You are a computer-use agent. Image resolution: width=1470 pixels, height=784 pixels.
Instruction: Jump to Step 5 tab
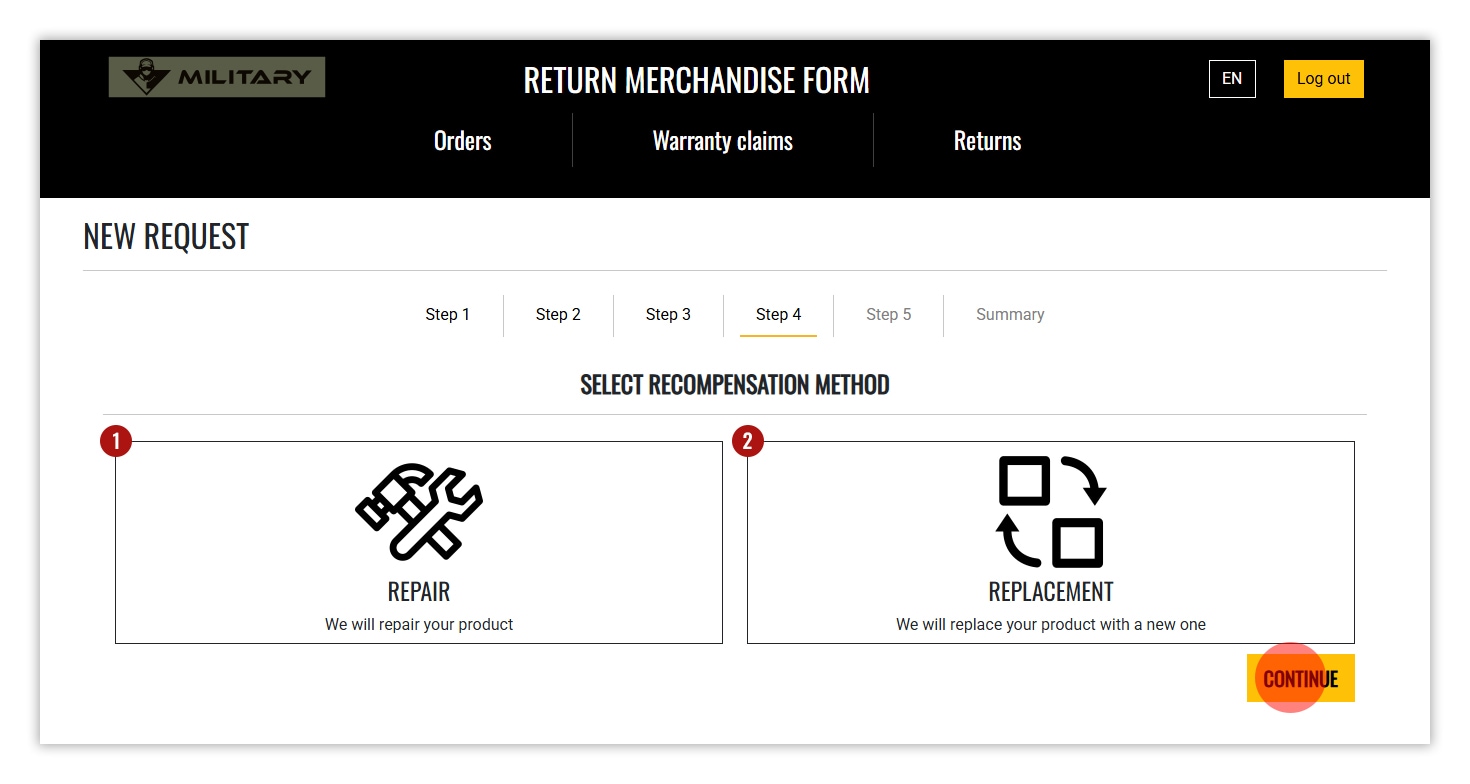coord(889,314)
